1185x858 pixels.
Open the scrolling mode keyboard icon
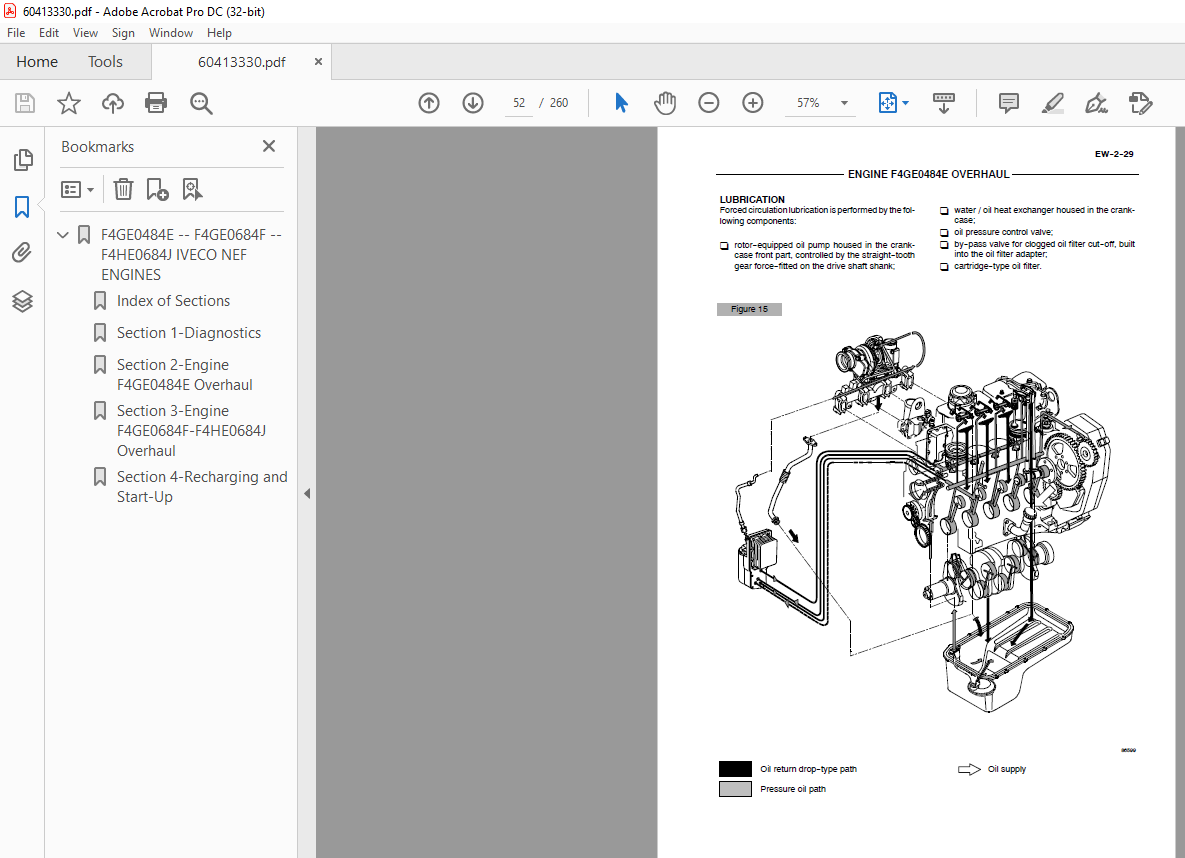944,103
